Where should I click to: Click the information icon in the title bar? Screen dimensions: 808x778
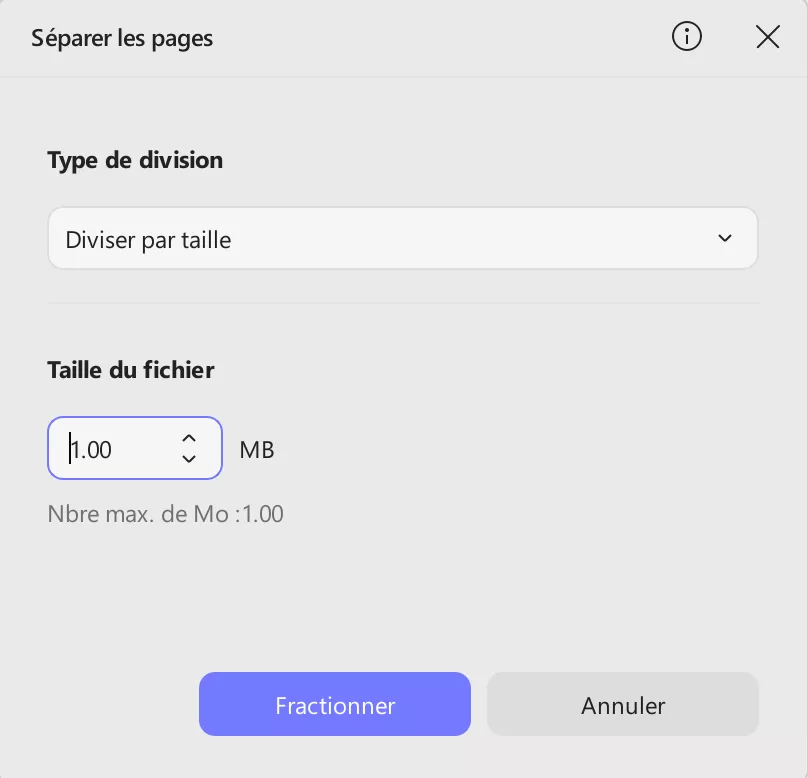click(686, 37)
